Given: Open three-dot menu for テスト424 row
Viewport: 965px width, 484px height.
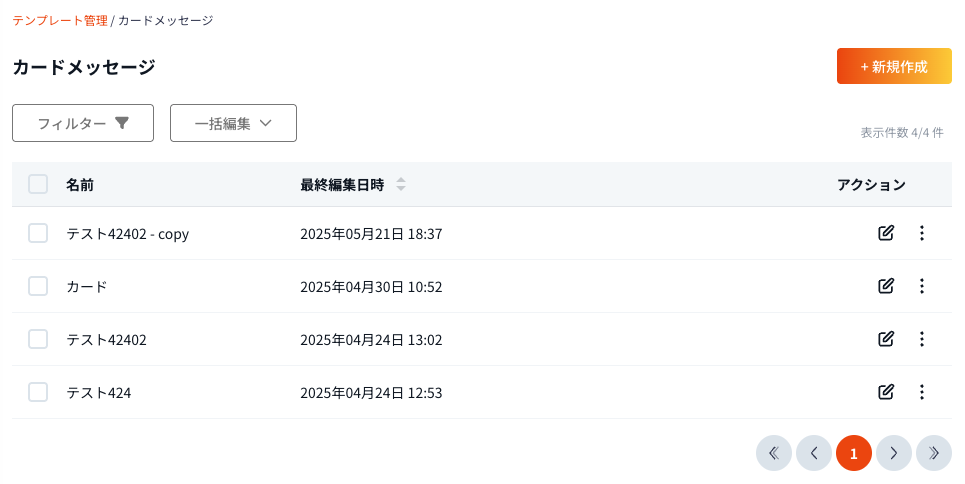Looking at the screenshot, I should (x=921, y=392).
